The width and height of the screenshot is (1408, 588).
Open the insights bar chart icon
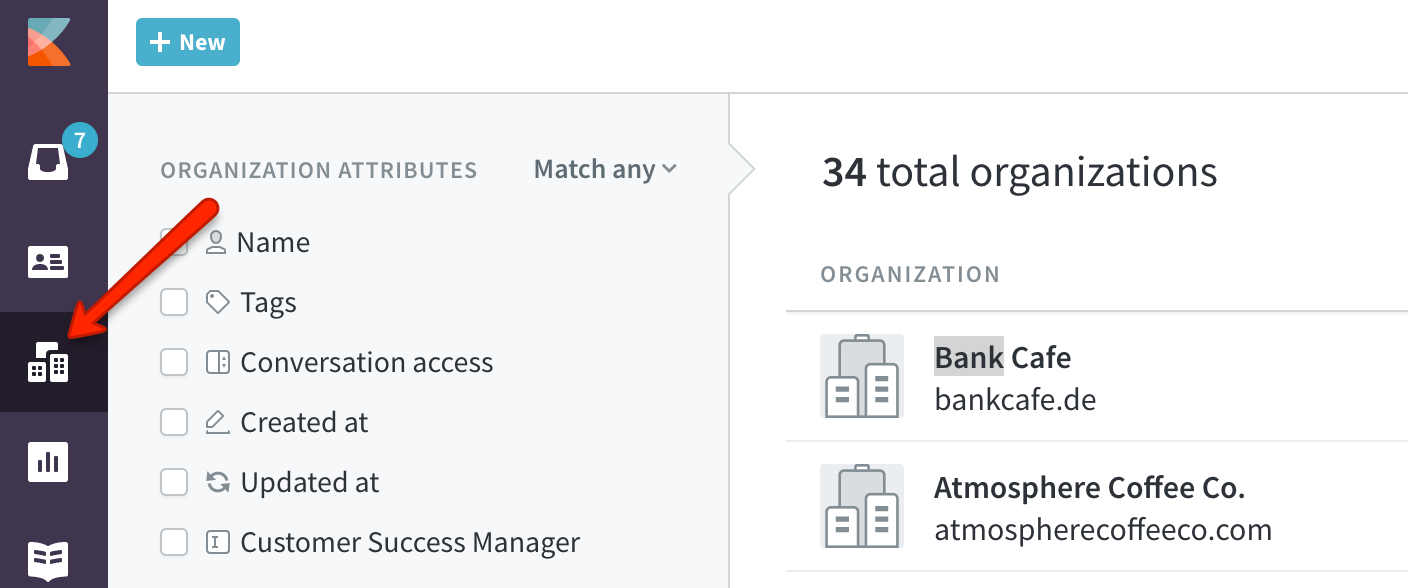[x=48, y=462]
